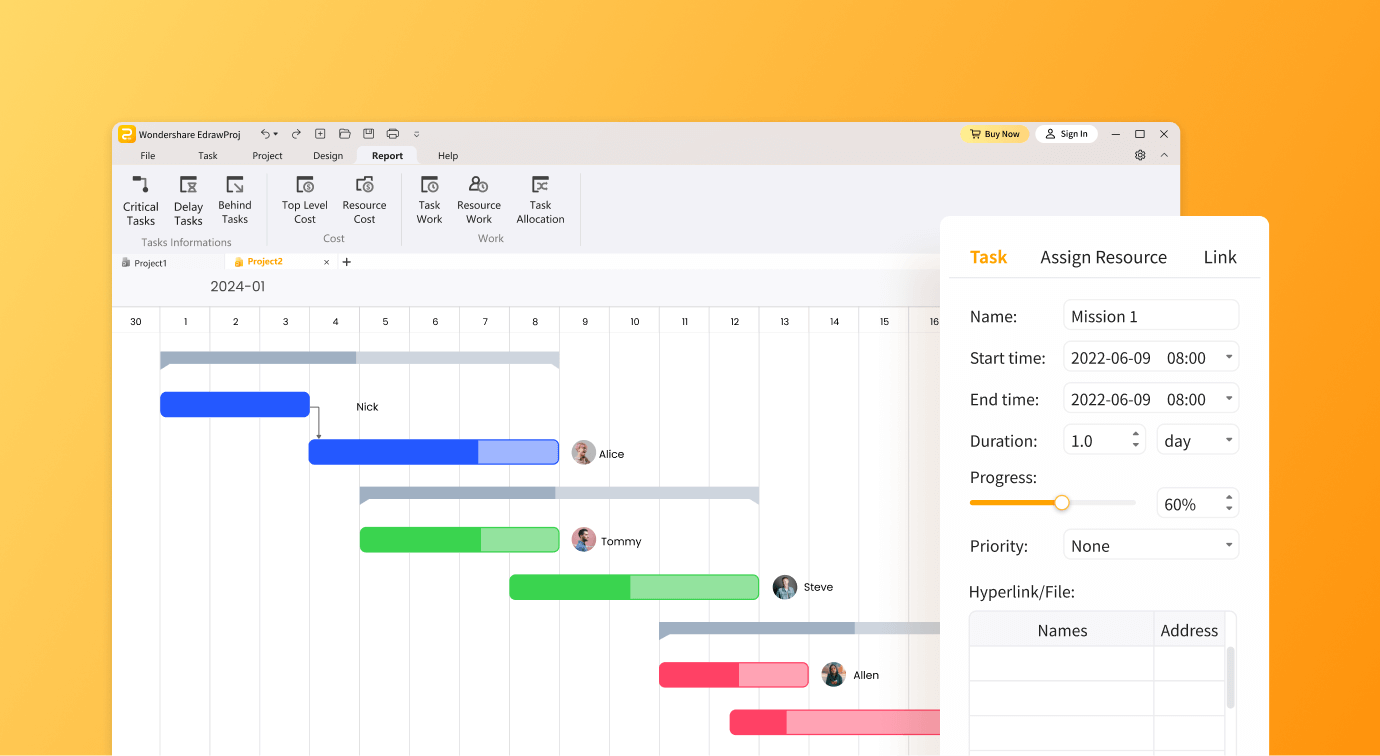
Task: Expand the Start time dropdown
Action: [x=1228, y=358]
